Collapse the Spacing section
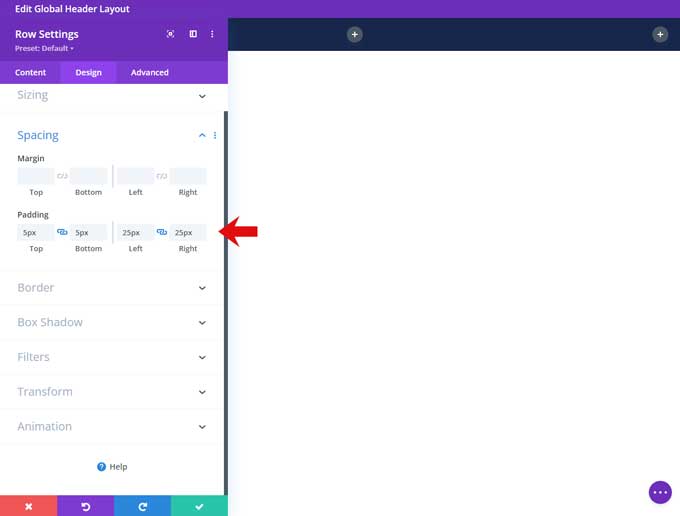Viewport: 680px width, 516px height. [201, 135]
